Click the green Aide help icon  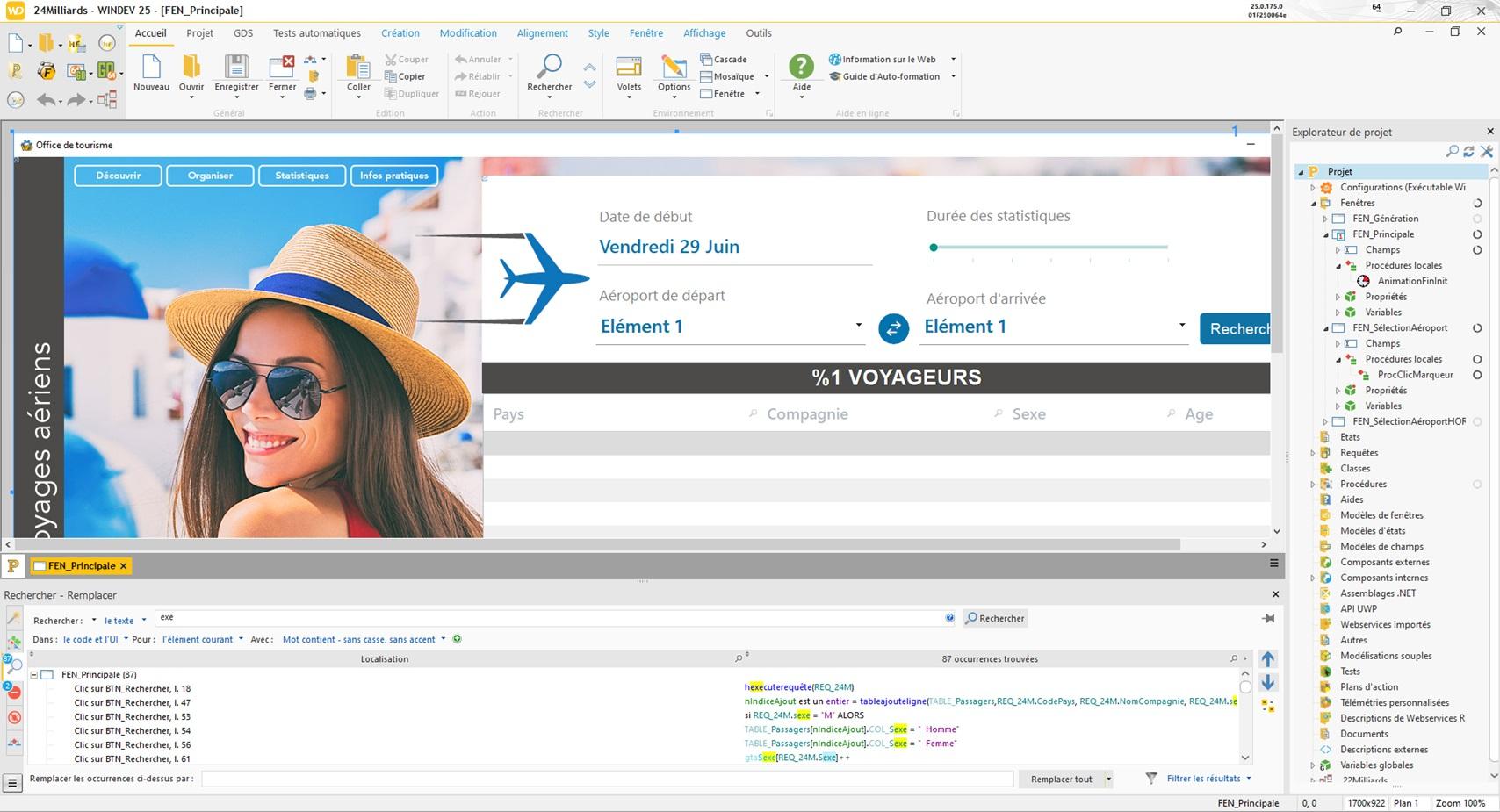pyautogui.click(x=801, y=67)
